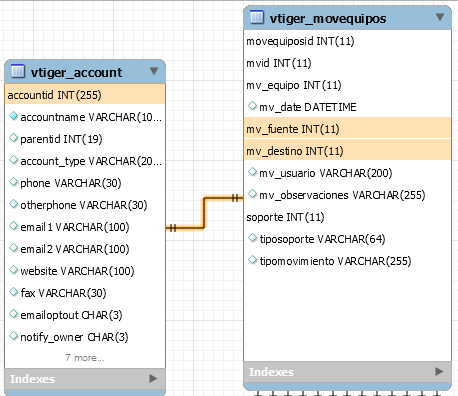Select the mv_fuente INT(11) column

[347, 128]
